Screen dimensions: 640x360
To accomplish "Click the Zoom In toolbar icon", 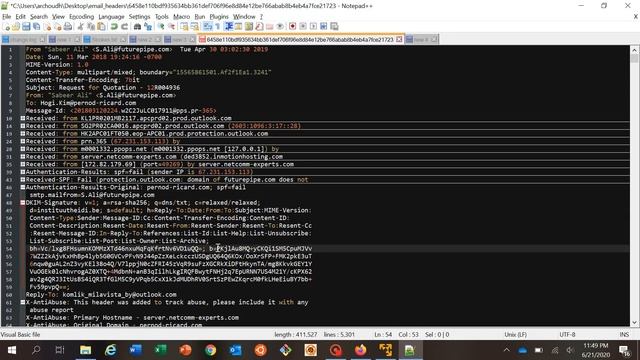I will click(x=161, y=27).
